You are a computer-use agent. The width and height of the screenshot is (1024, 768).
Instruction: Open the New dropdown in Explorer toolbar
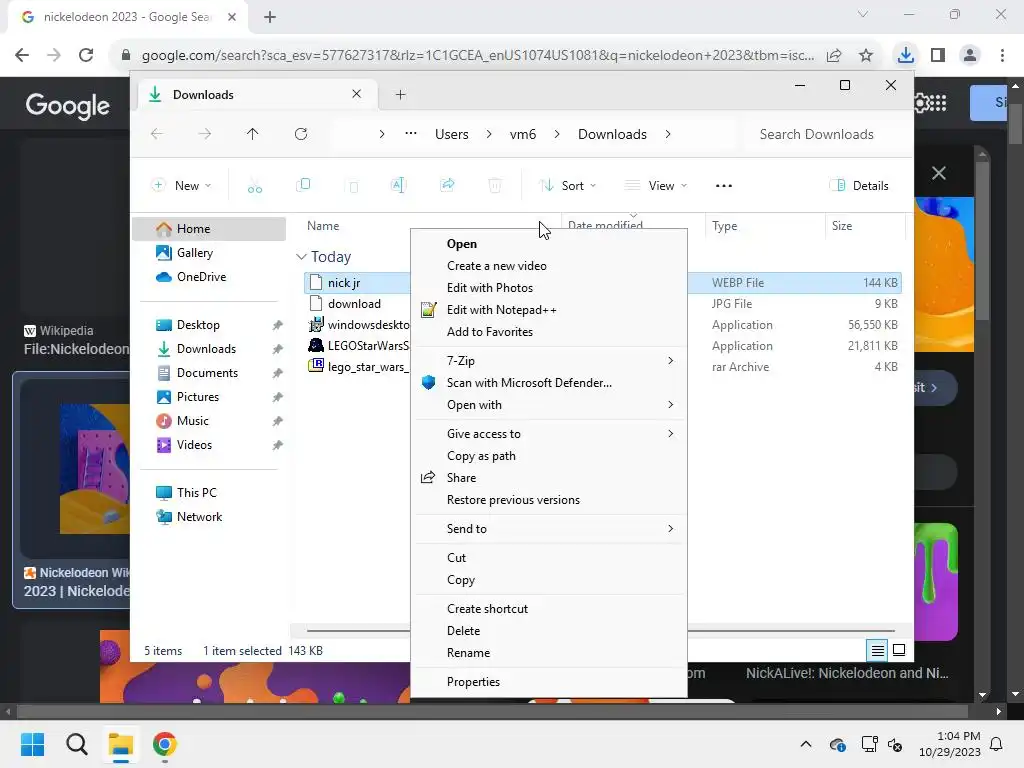pyautogui.click(x=182, y=185)
